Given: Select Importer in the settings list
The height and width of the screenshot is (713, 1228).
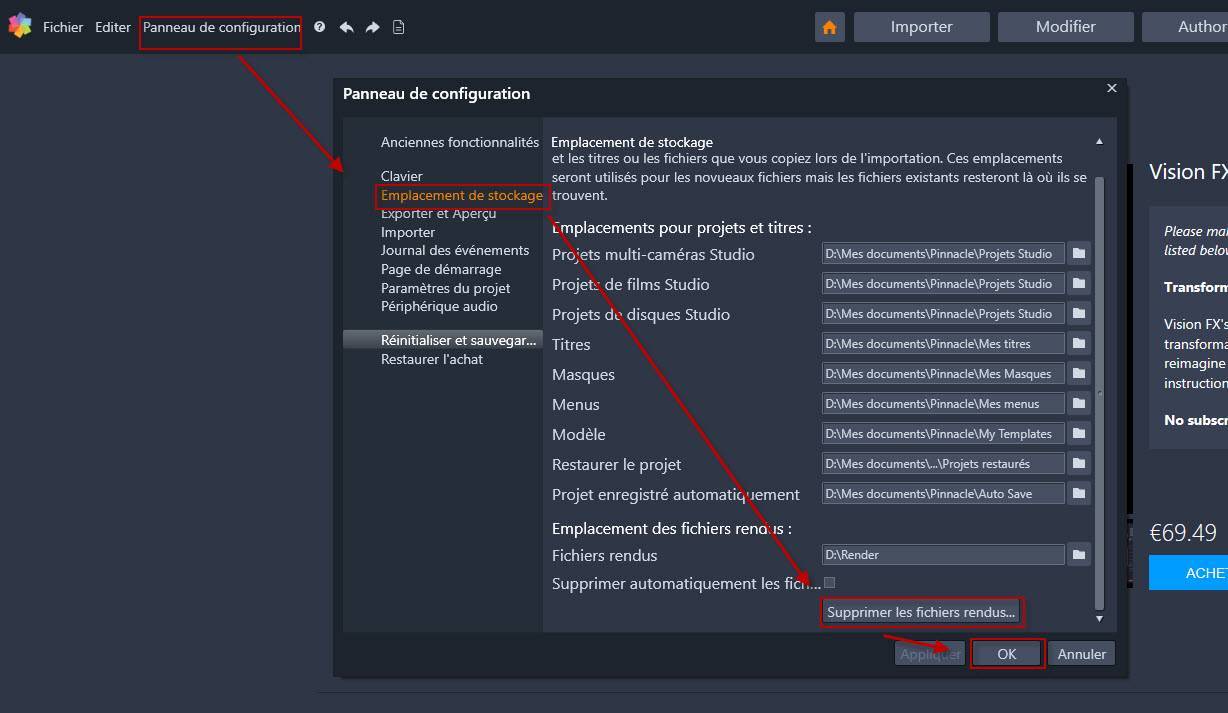Looking at the screenshot, I should (x=408, y=232).
